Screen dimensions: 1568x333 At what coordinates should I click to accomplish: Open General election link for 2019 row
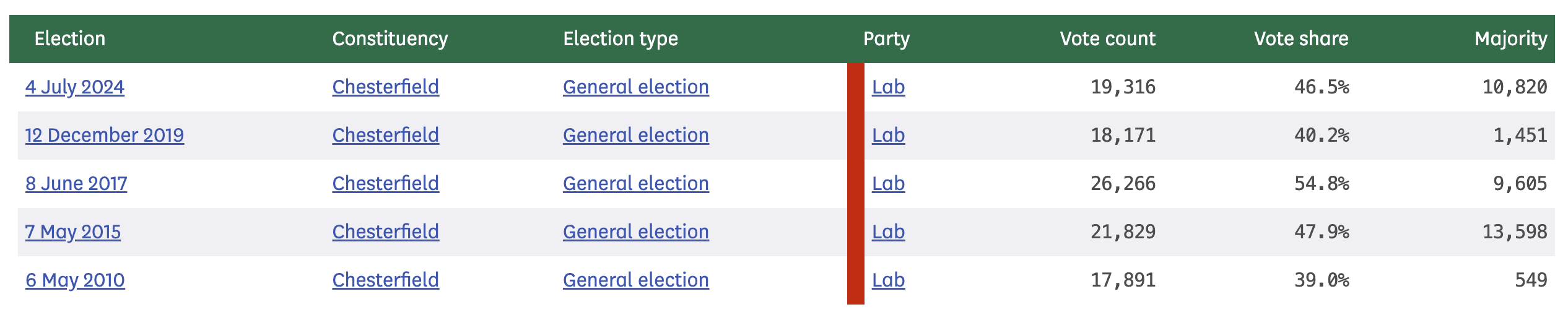point(635,136)
